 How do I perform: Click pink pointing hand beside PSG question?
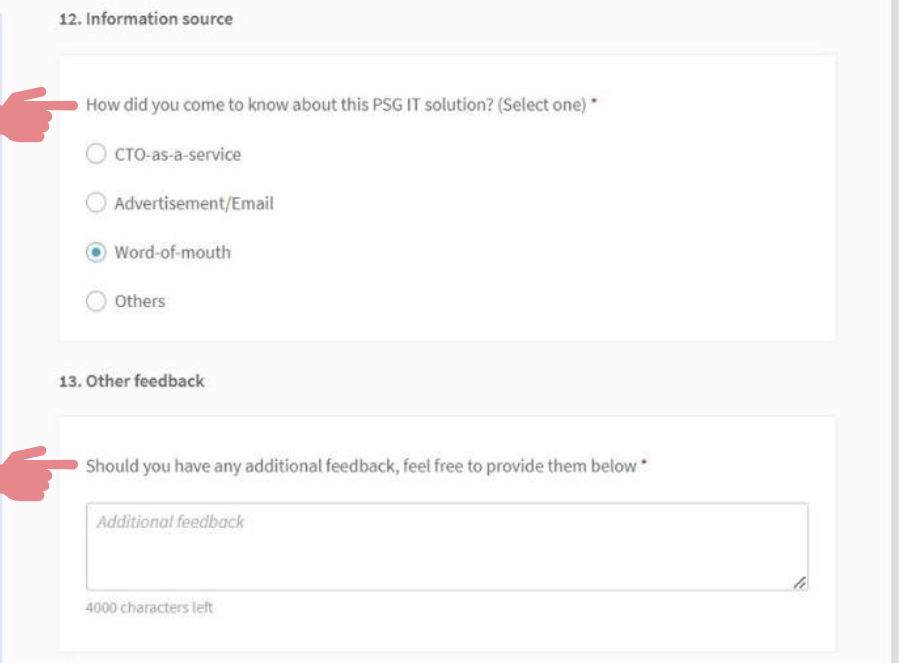point(38,114)
